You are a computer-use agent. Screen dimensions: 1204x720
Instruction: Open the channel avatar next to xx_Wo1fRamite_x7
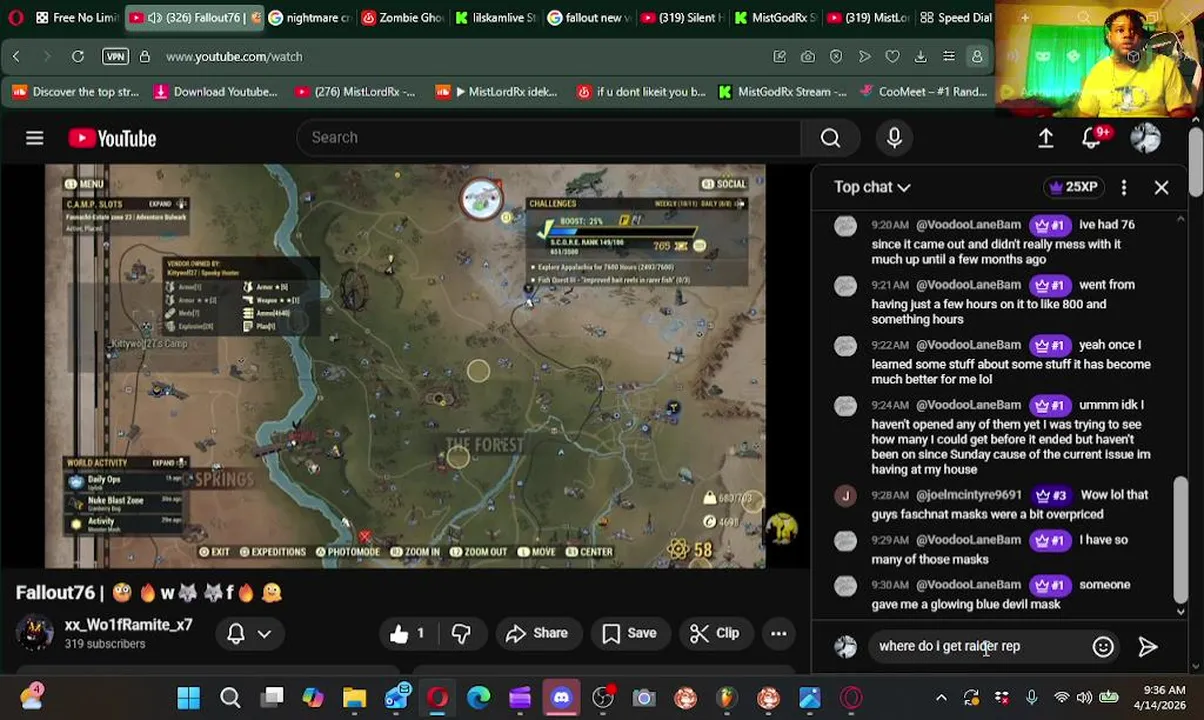[x=35, y=633]
